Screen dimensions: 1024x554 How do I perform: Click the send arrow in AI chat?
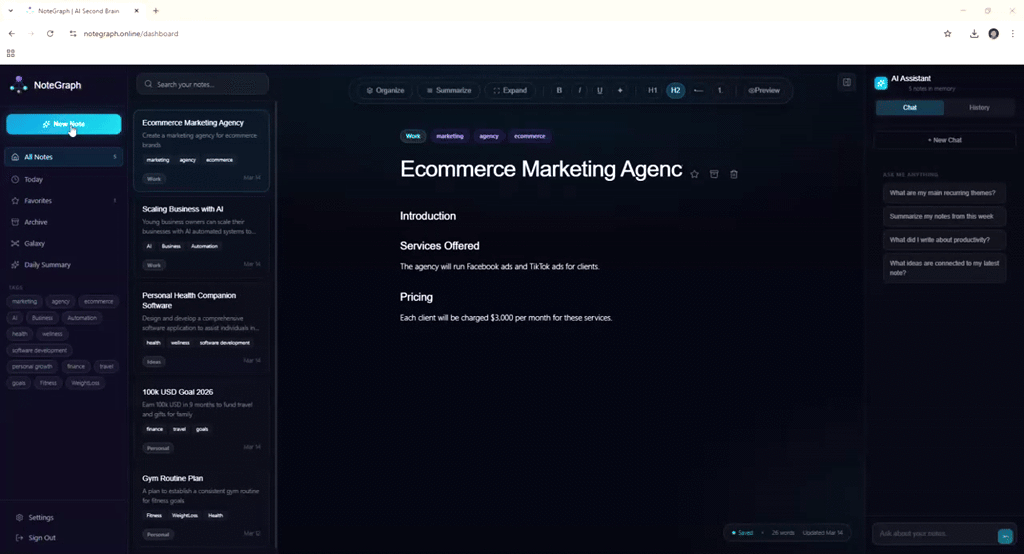pyautogui.click(x=1005, y=536)
